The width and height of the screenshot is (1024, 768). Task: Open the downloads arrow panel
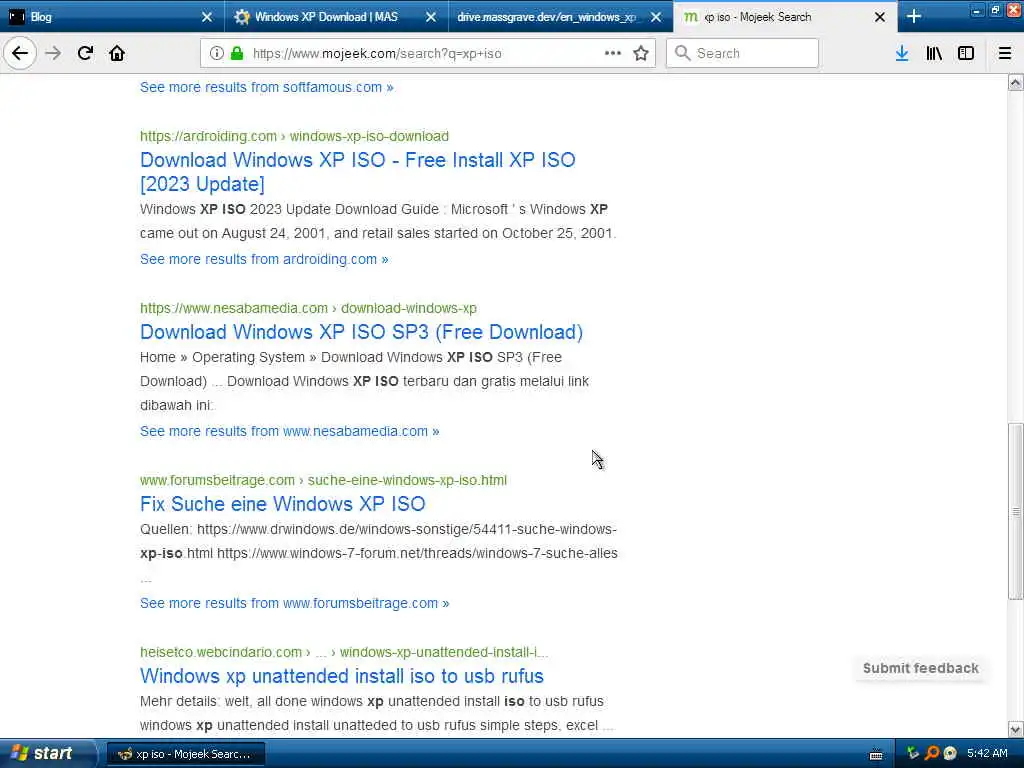pyautogui.click(x=902, y=53)
